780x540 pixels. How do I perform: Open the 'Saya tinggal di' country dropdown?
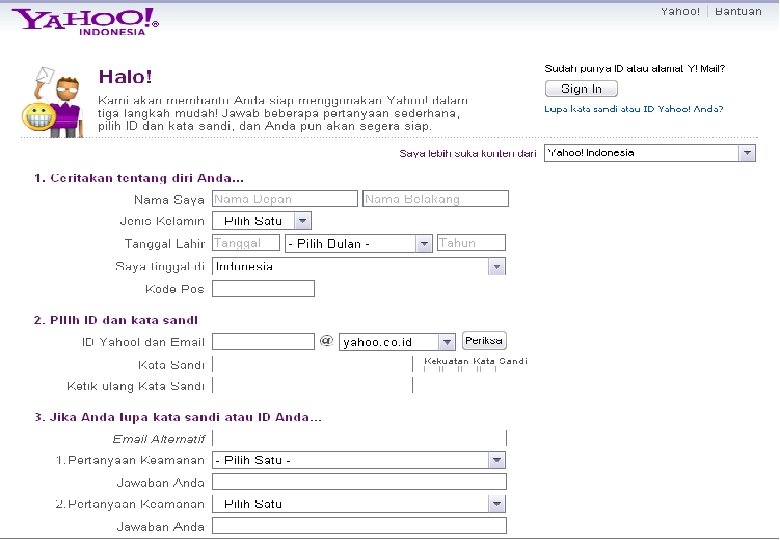pos(359,267)
